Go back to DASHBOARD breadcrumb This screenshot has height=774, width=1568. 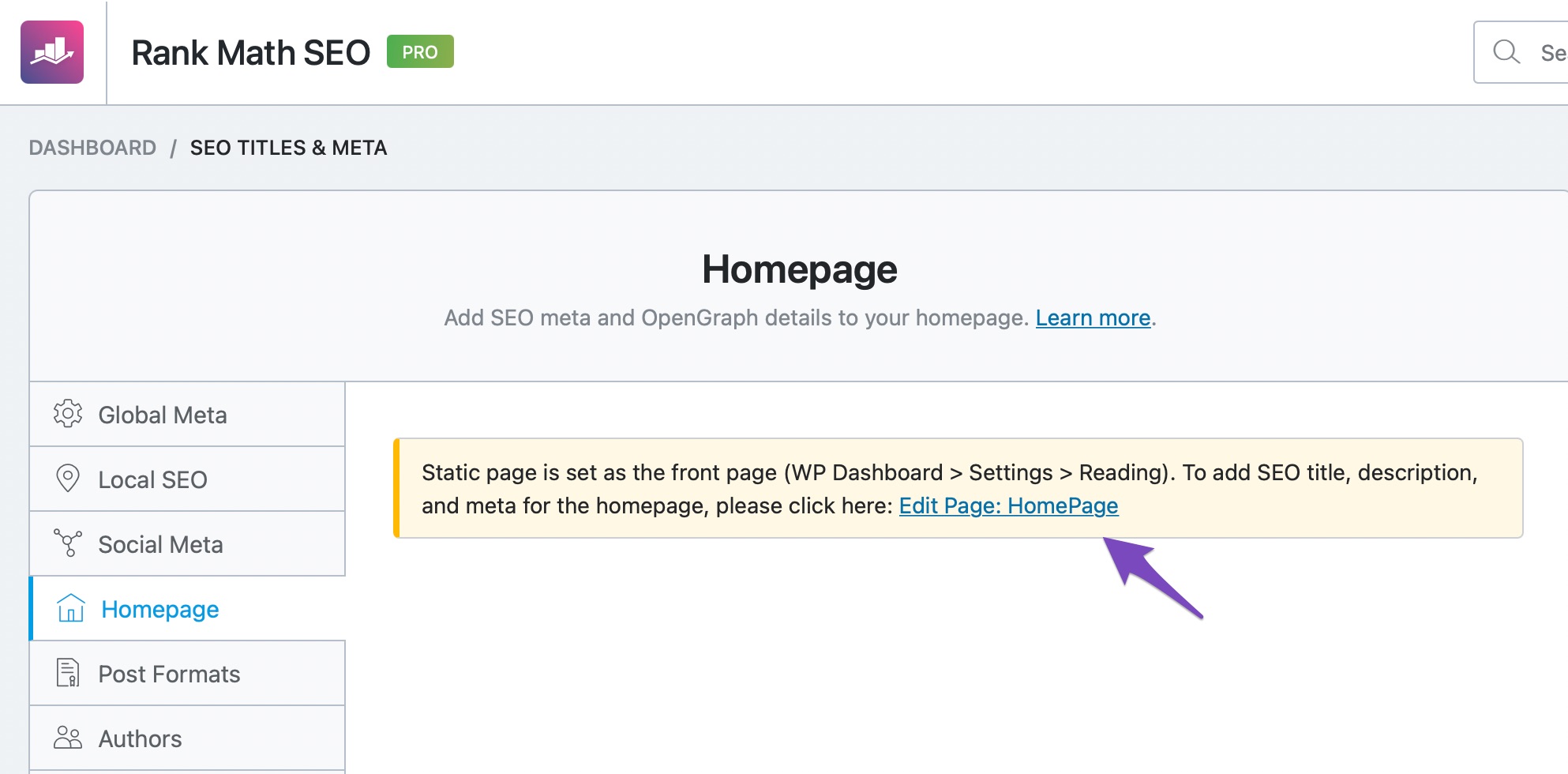tap(92, 148)
